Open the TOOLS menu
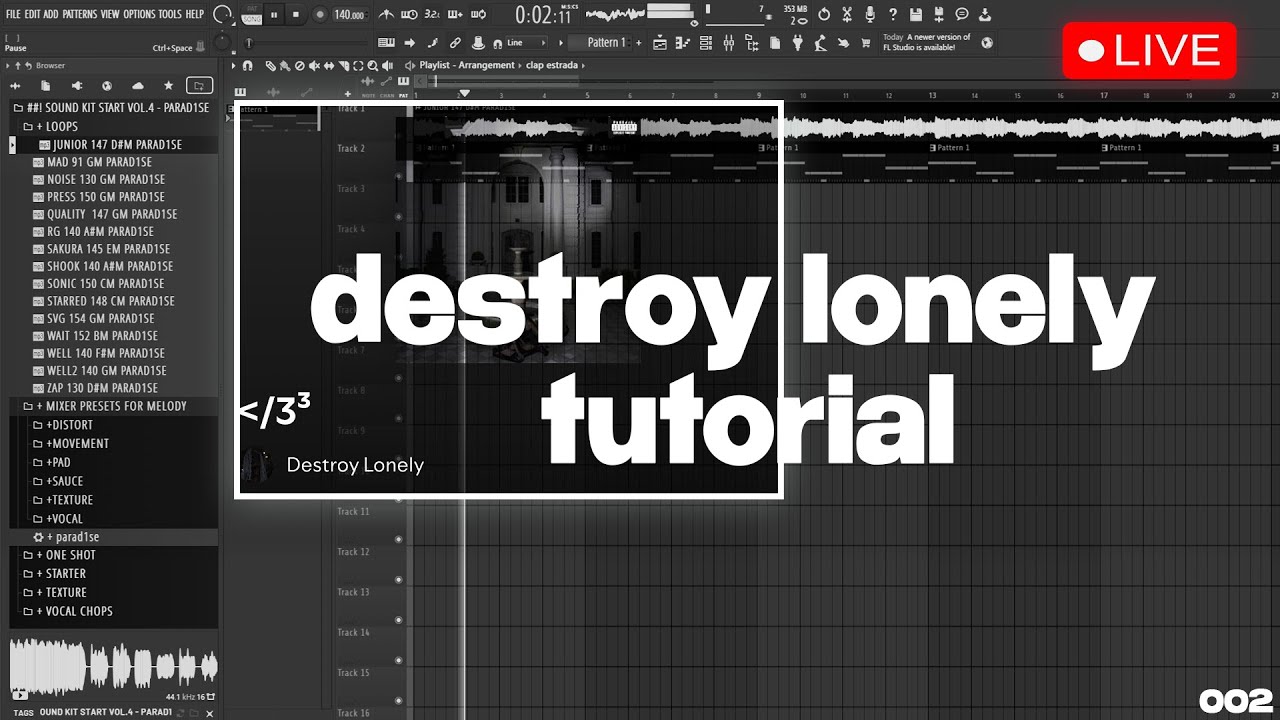 tap(170, 14)
